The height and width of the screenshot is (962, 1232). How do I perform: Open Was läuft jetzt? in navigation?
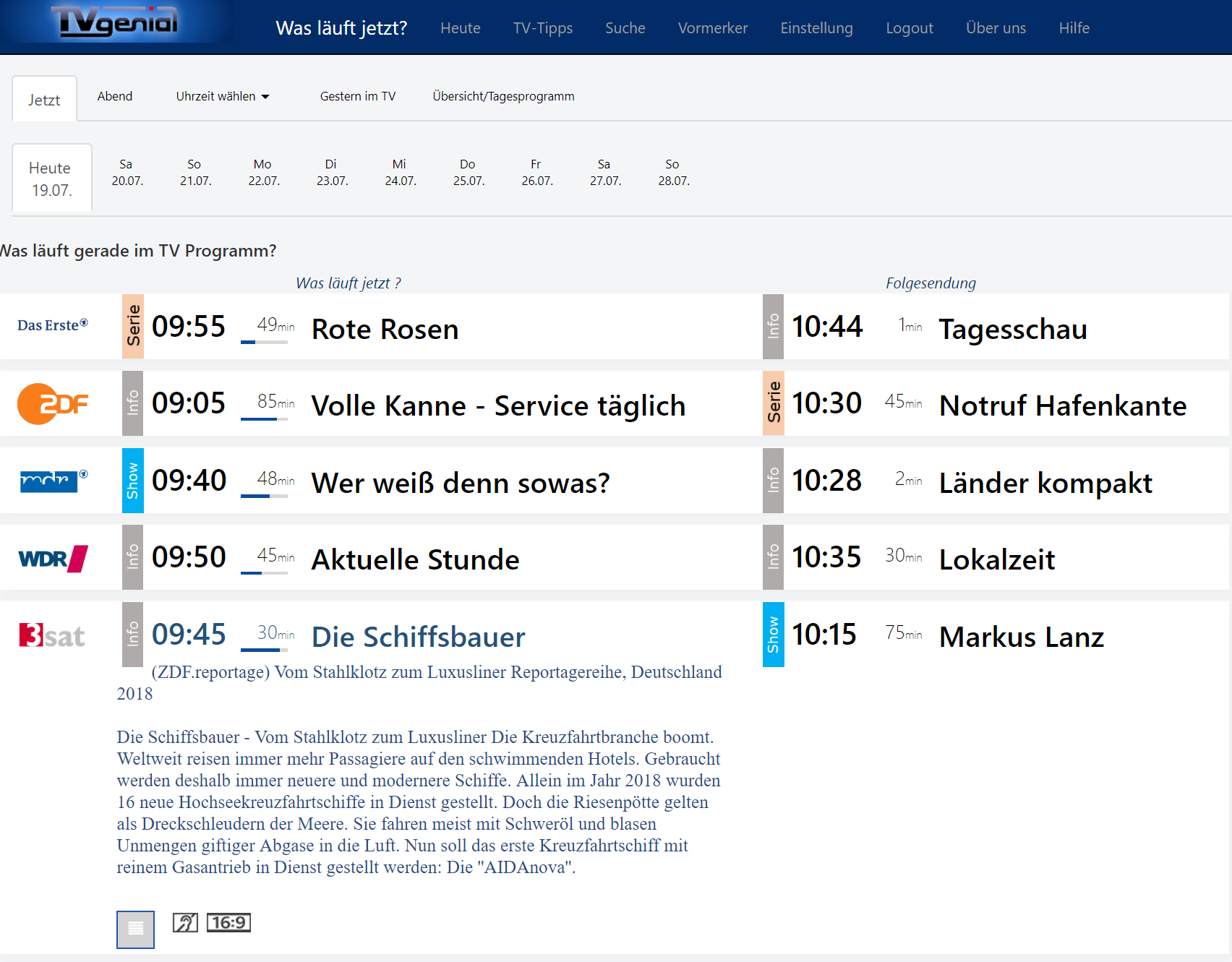(341, 28)
